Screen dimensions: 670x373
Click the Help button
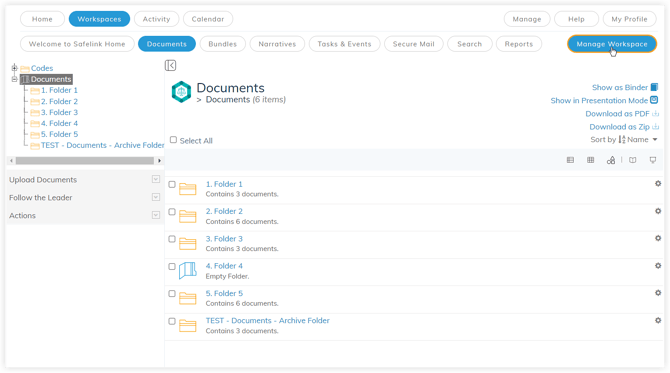[576, 19]
